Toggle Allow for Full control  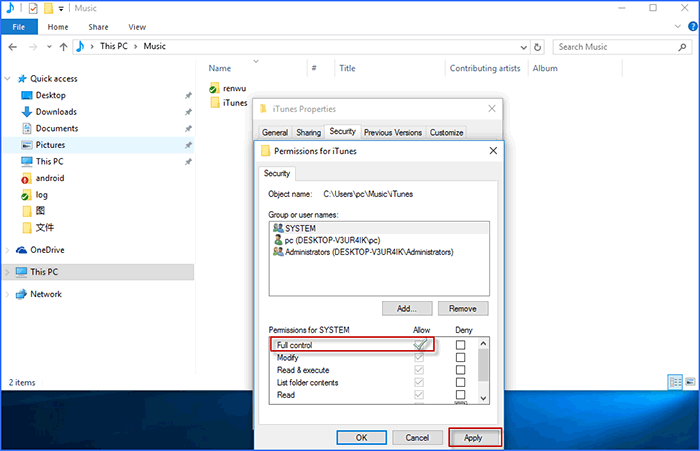(x=419, y=345)
